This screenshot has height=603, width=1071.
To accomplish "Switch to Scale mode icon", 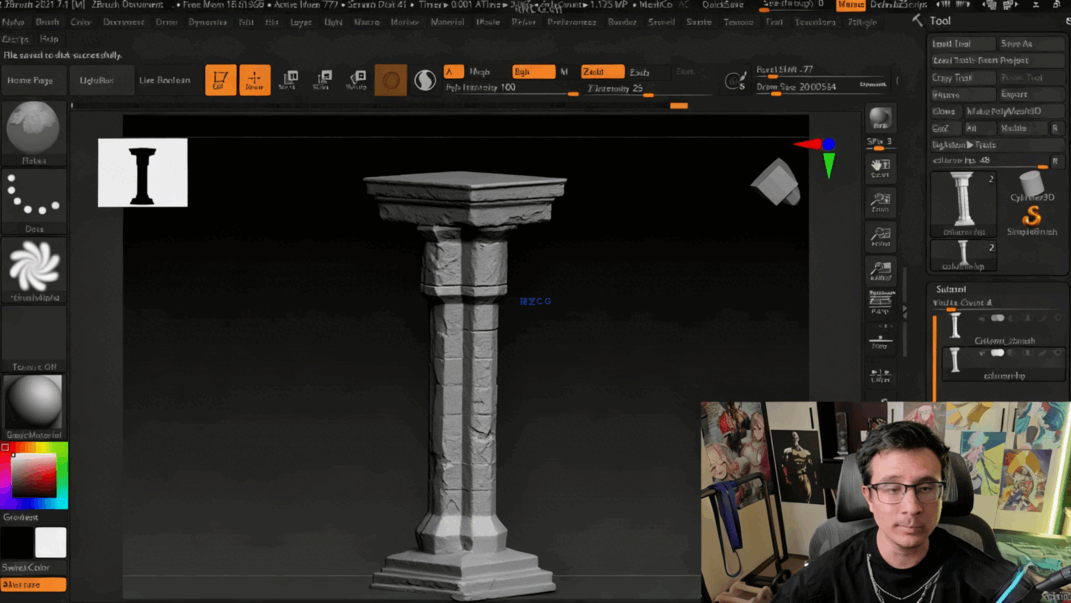I will click(323, 78).
